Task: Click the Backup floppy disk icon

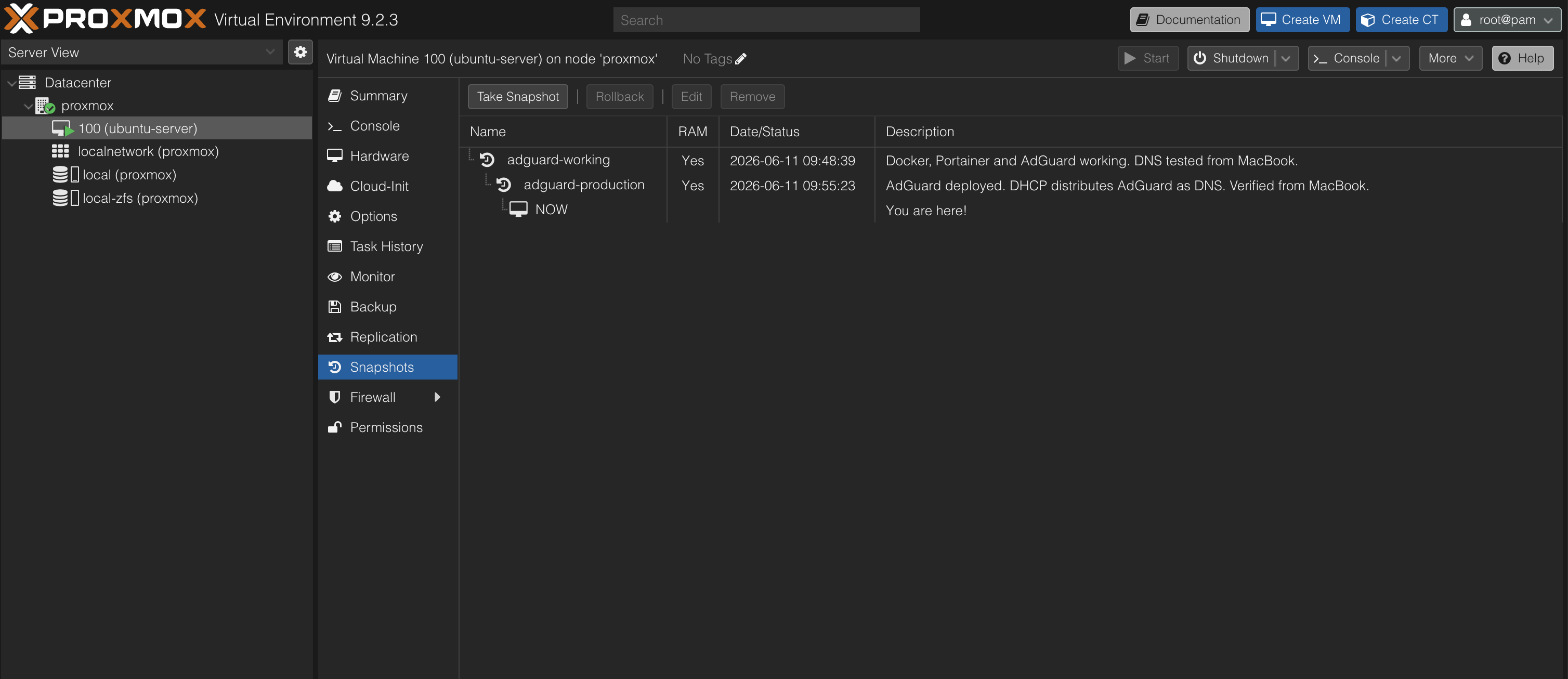Action: 335,307
